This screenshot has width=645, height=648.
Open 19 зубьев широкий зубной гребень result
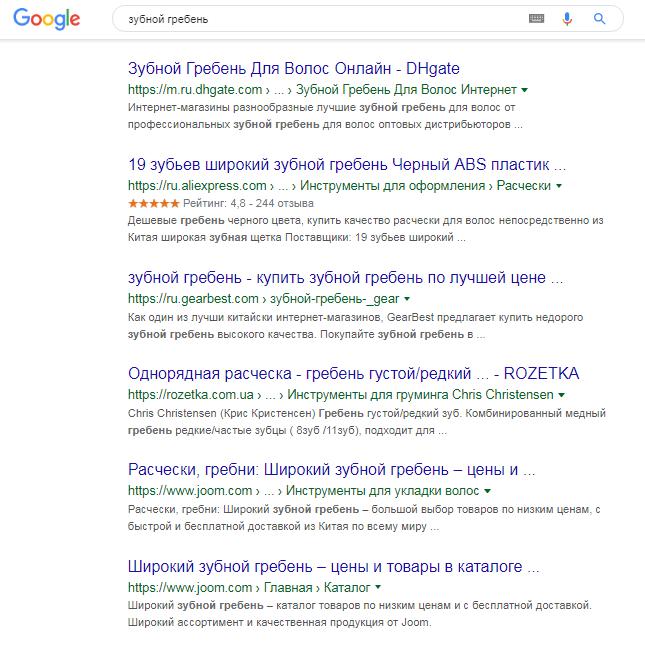coord(347,164)
